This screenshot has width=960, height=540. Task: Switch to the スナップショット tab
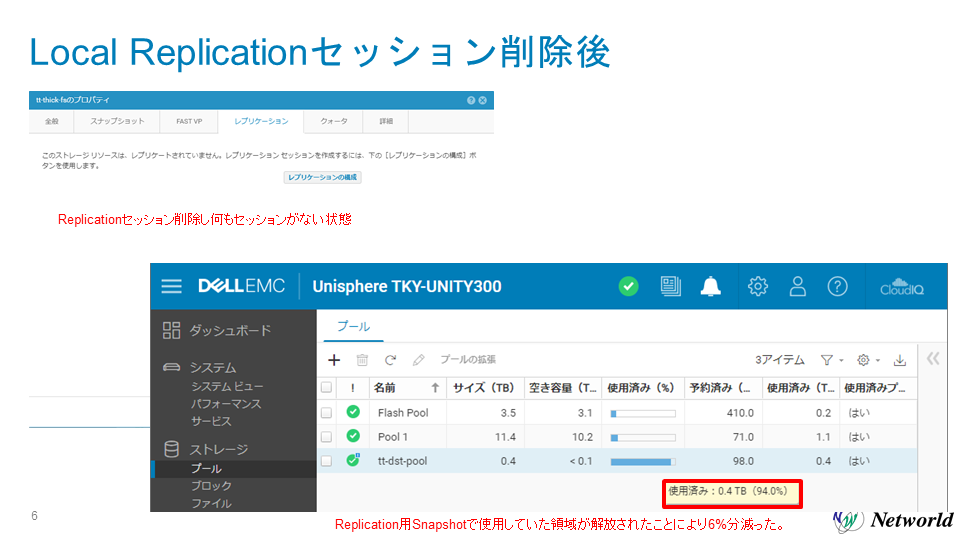coord(117,121)
